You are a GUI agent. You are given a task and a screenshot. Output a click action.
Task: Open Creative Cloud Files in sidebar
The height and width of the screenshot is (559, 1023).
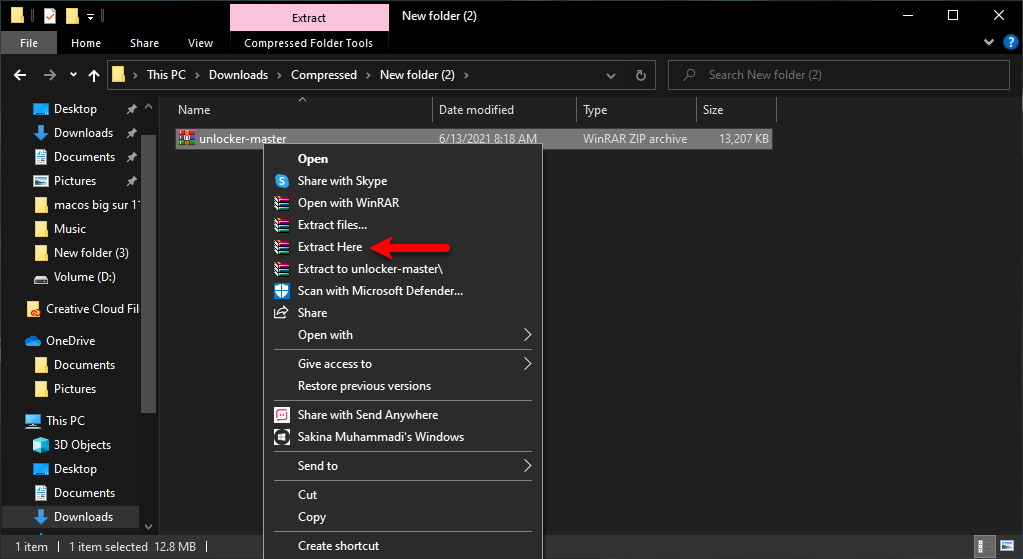[x=82, y=309]
